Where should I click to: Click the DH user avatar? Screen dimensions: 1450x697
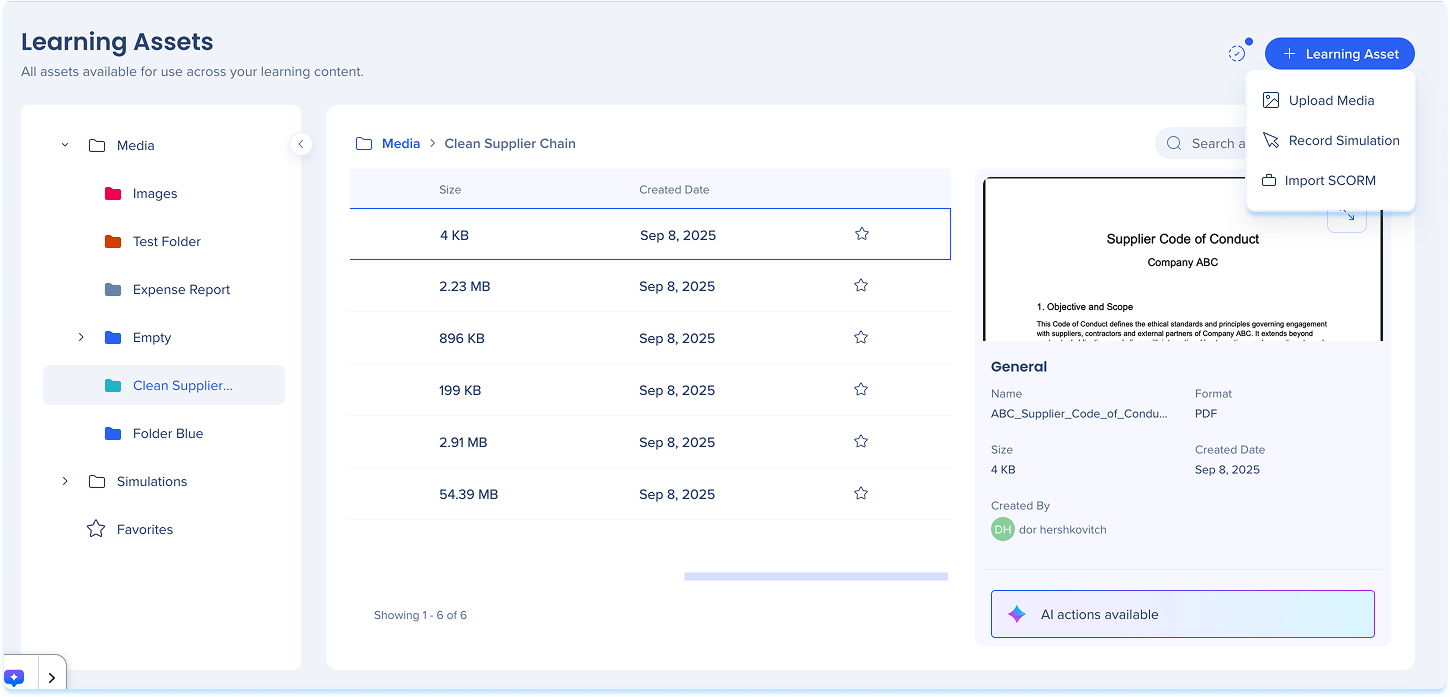coord(1002,529)
